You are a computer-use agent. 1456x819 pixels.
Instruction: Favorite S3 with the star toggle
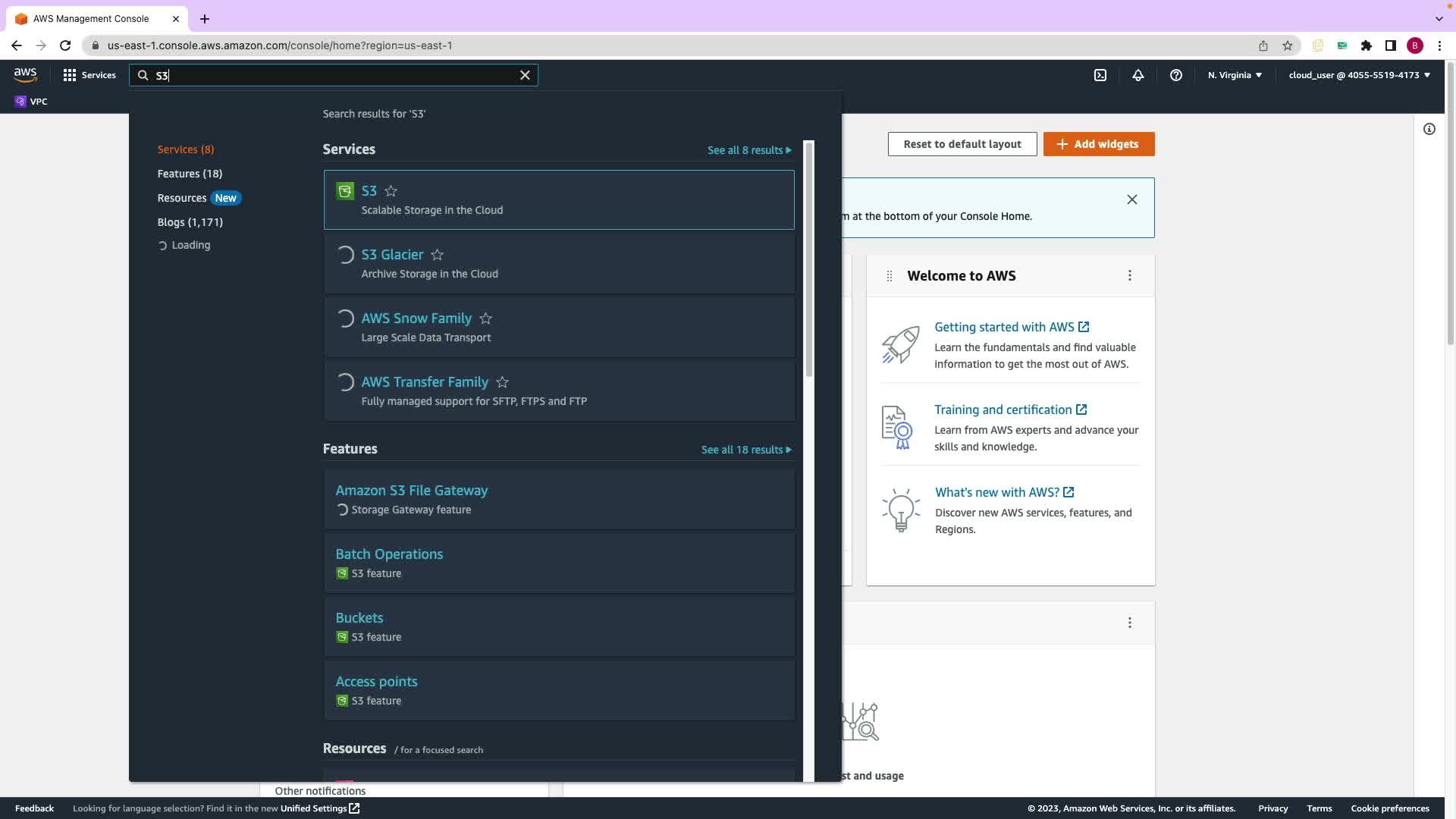coord(391,191)
